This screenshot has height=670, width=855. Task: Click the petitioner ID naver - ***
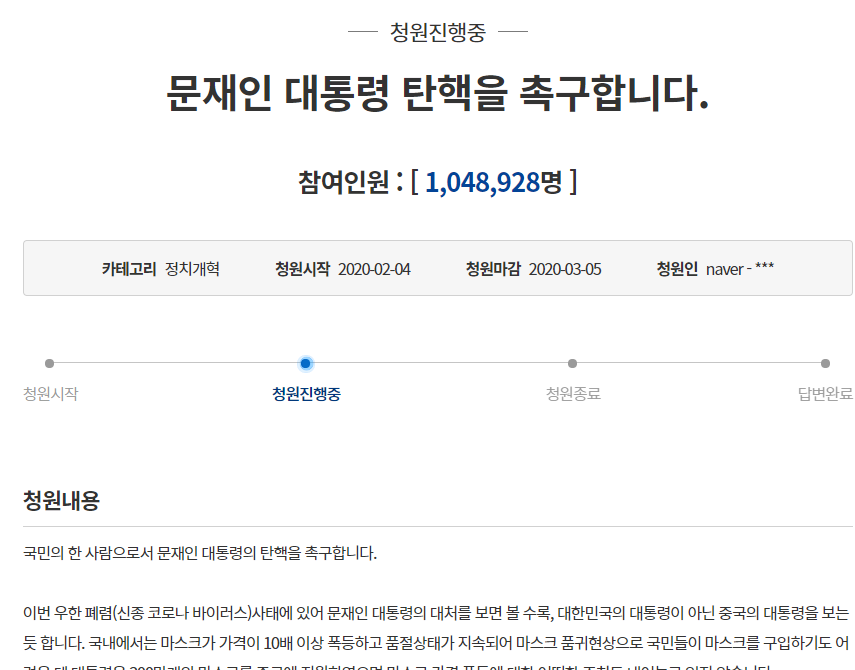coord(740,269)
